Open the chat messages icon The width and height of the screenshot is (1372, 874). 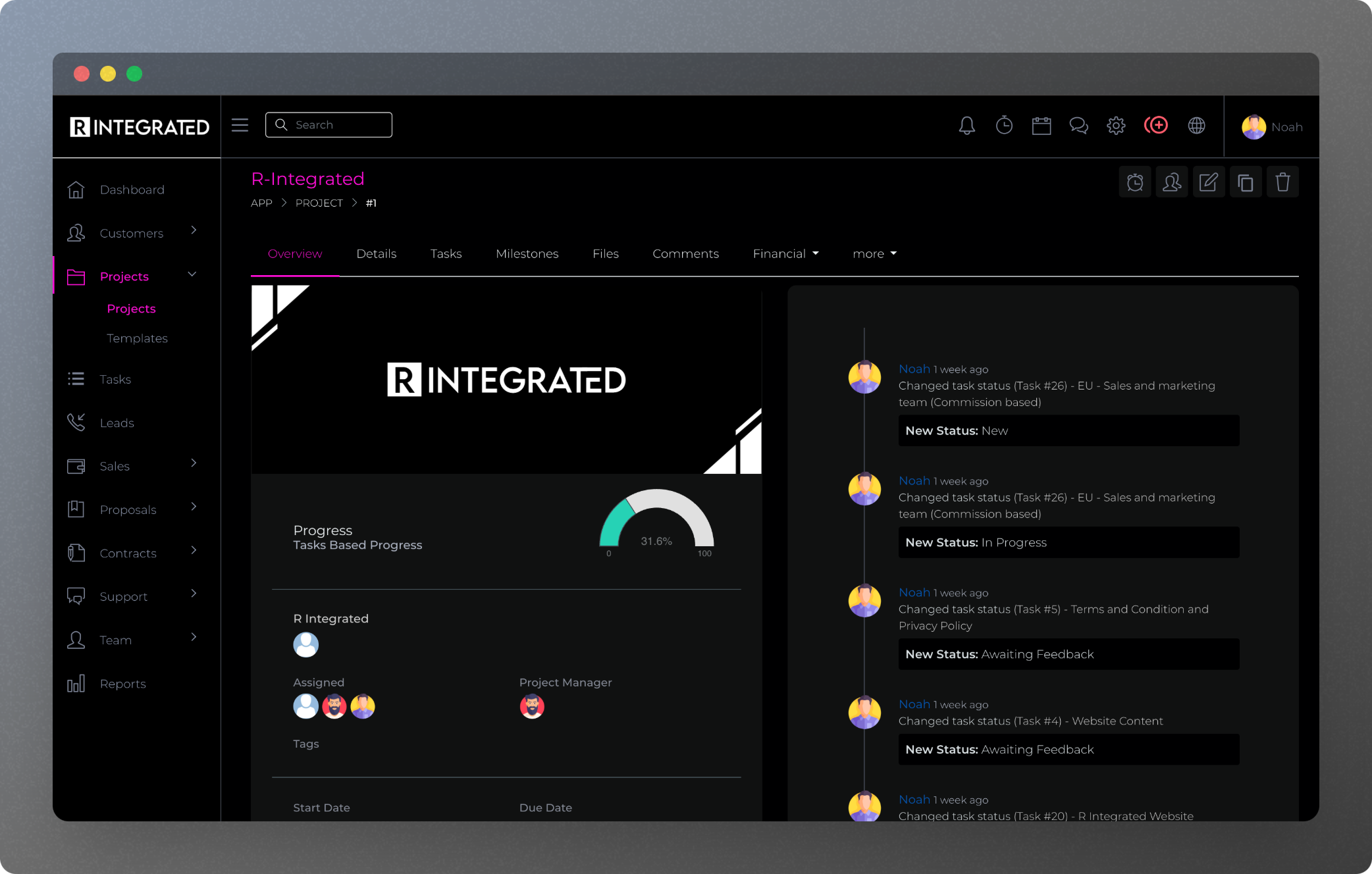(x=1078, y=126)
